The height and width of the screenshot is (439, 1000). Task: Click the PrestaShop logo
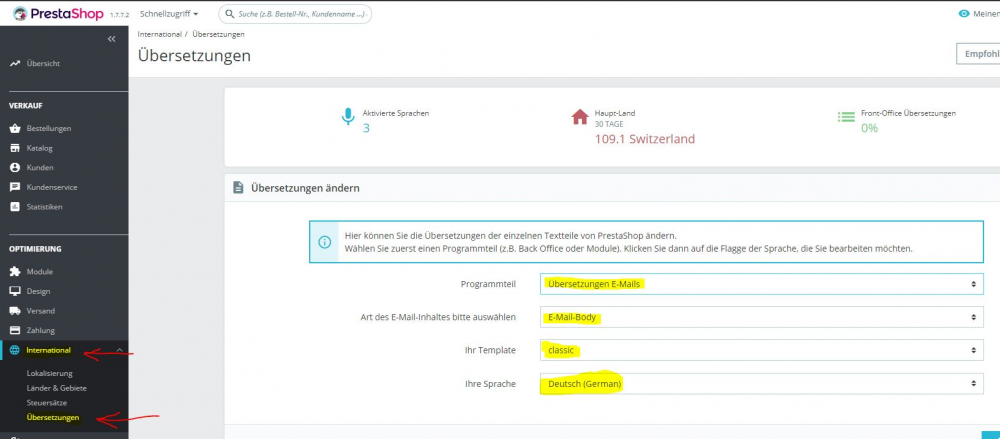point(57,13)
